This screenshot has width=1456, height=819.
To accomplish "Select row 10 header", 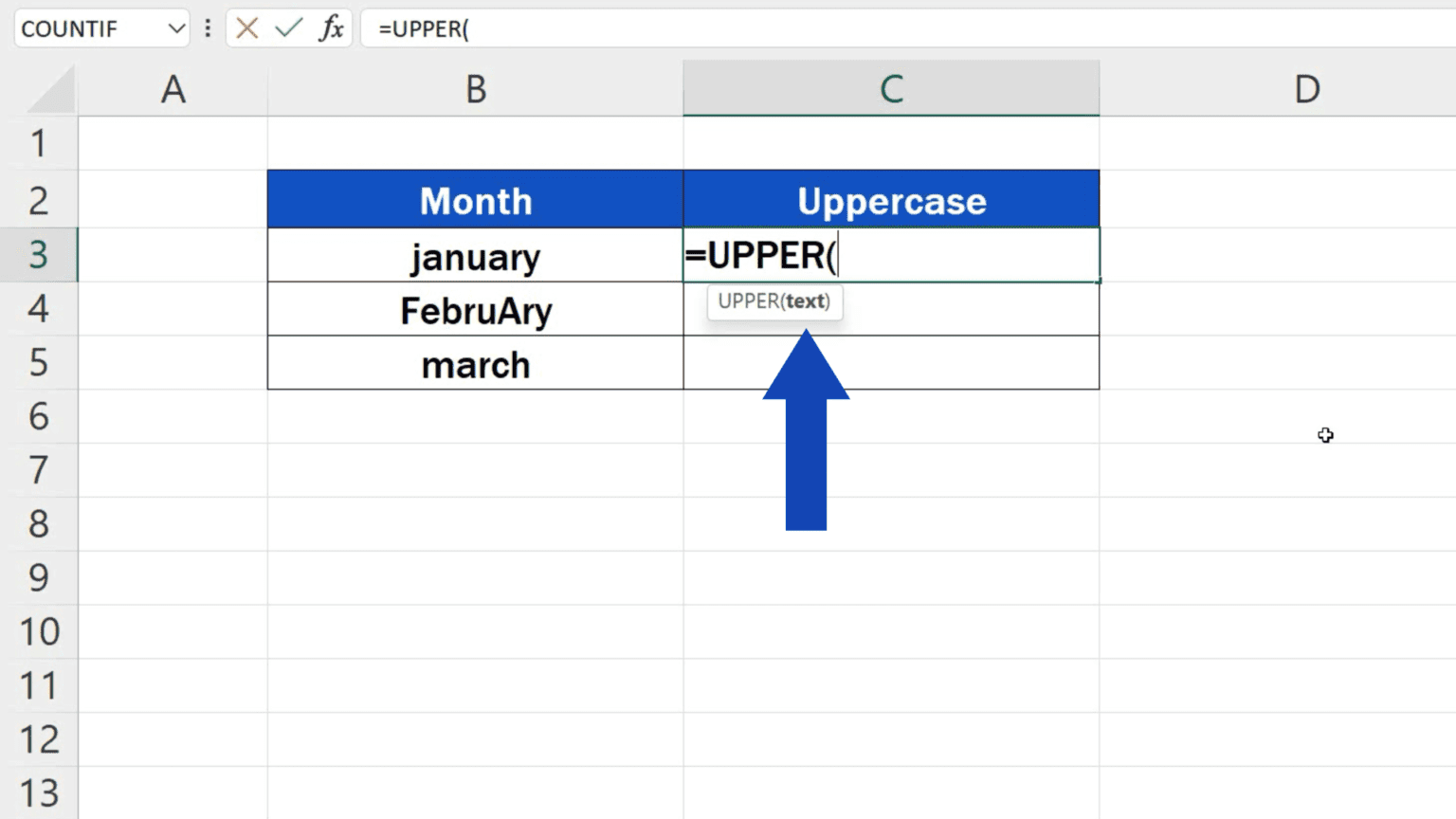I will pyautogui.click(x=40, y=631).
